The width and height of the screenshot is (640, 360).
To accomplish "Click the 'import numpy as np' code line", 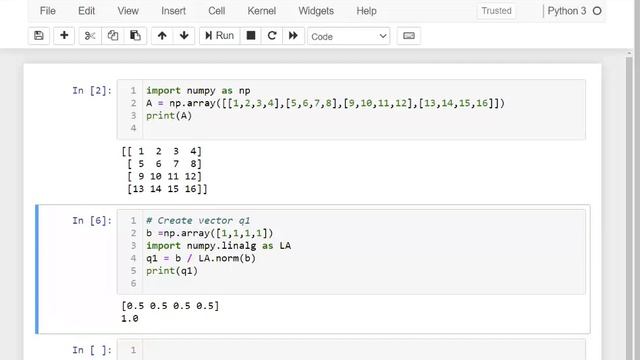I will pos(198,90).
